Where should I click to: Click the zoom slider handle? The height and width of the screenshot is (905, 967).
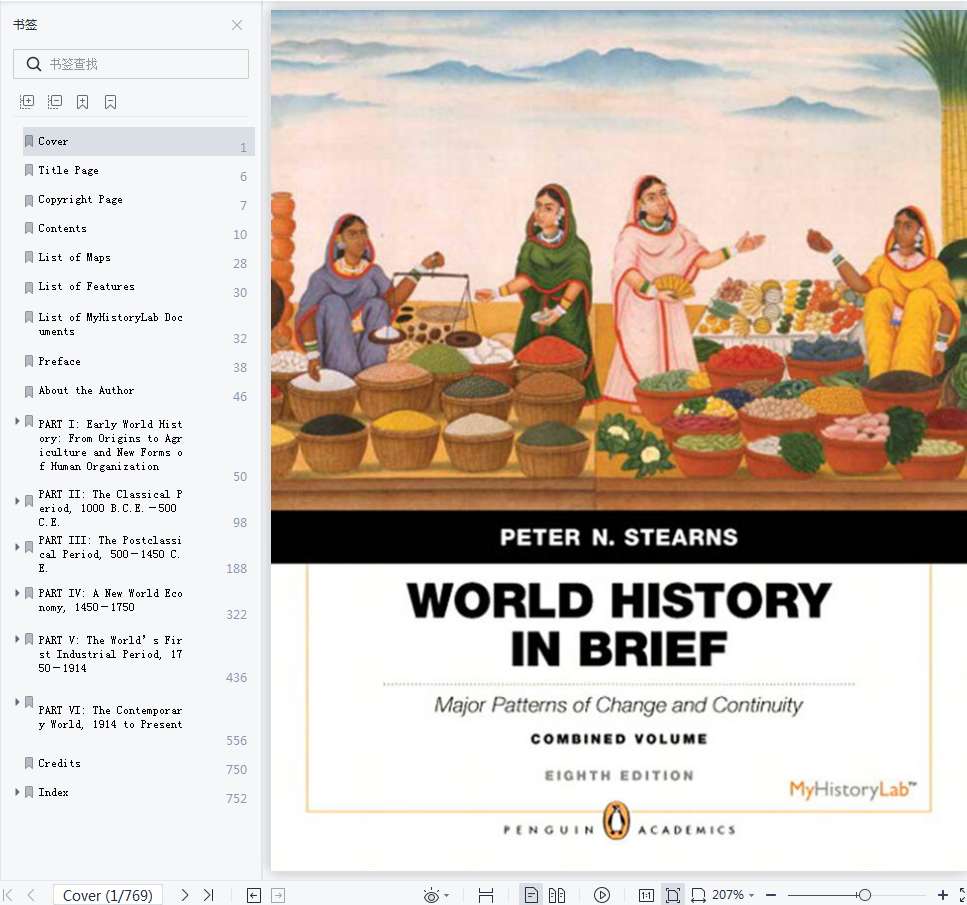[x=865, y=895]
